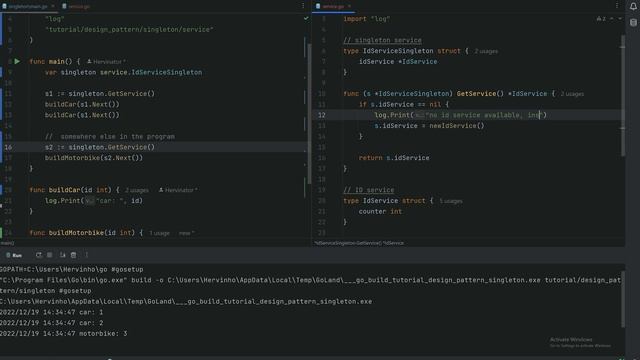Click the '// ID service' comment
Viewport: 640px width, 360px height.
point(369,190)
